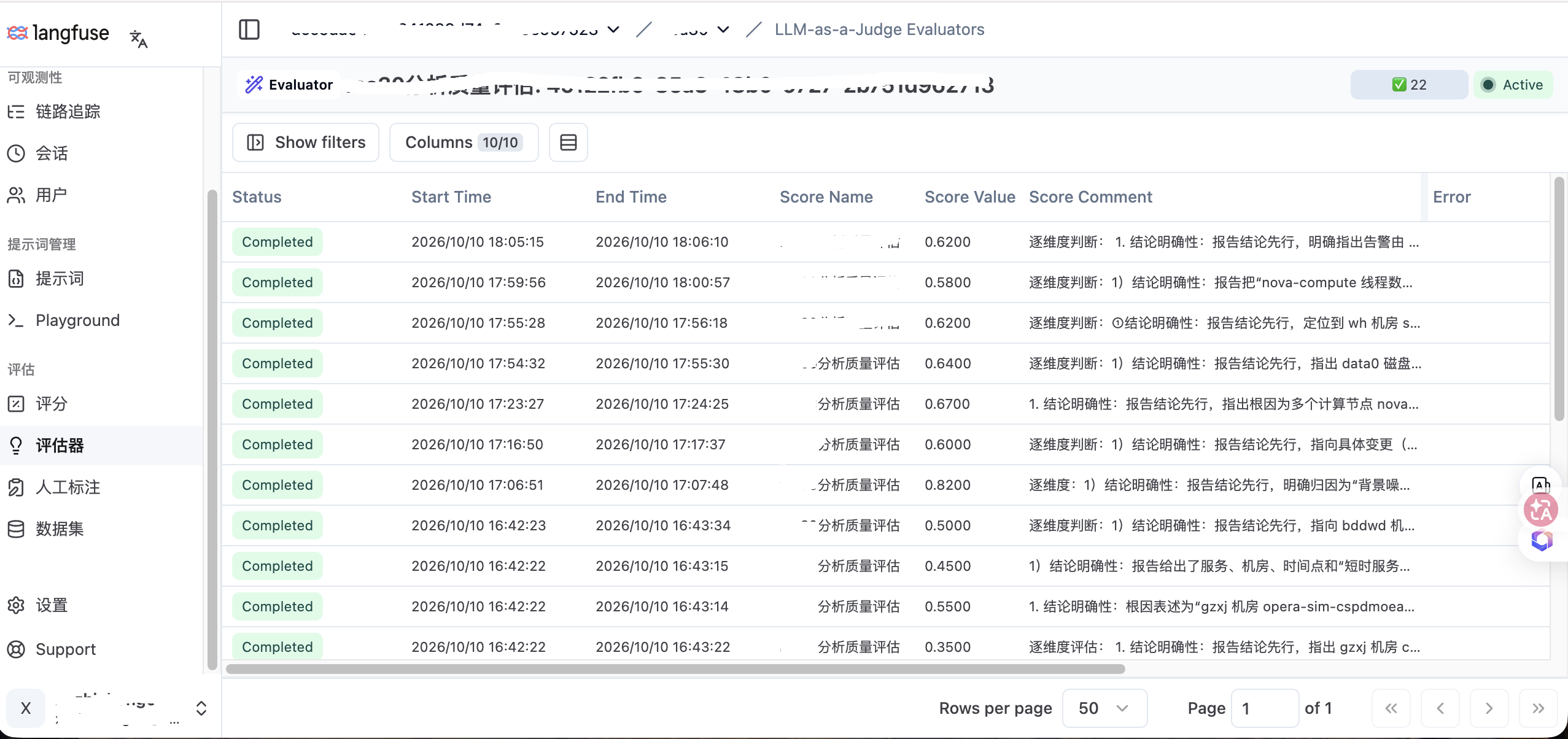This screenshot has width=1568, height=739.
Task: Click the purple hexagon floating icon
Action: coord(1541,540)
